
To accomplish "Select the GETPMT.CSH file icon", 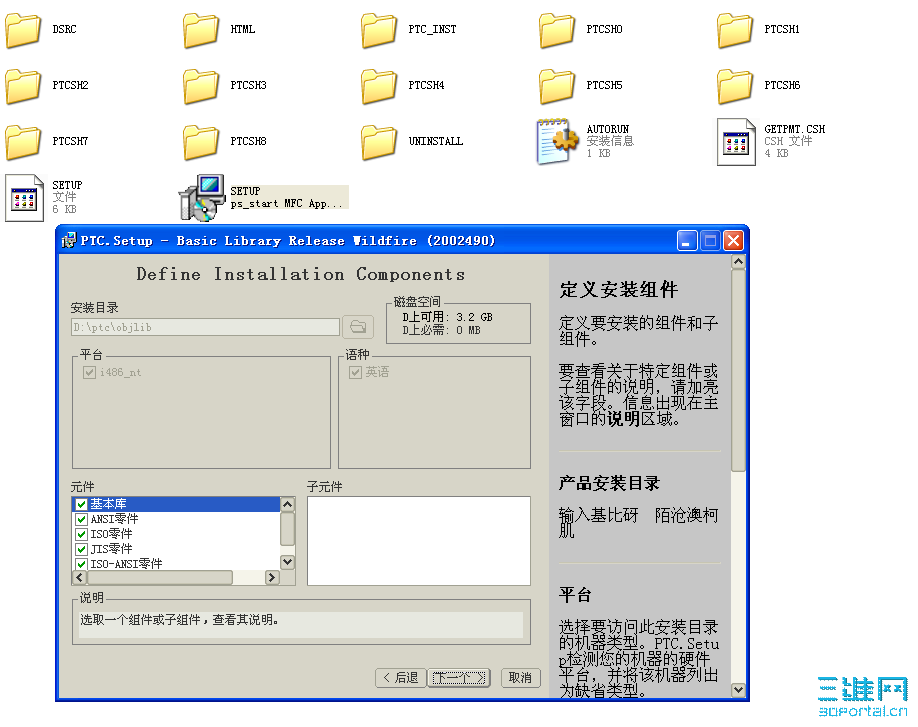I will pyautogui.click(x=737, y=142).
